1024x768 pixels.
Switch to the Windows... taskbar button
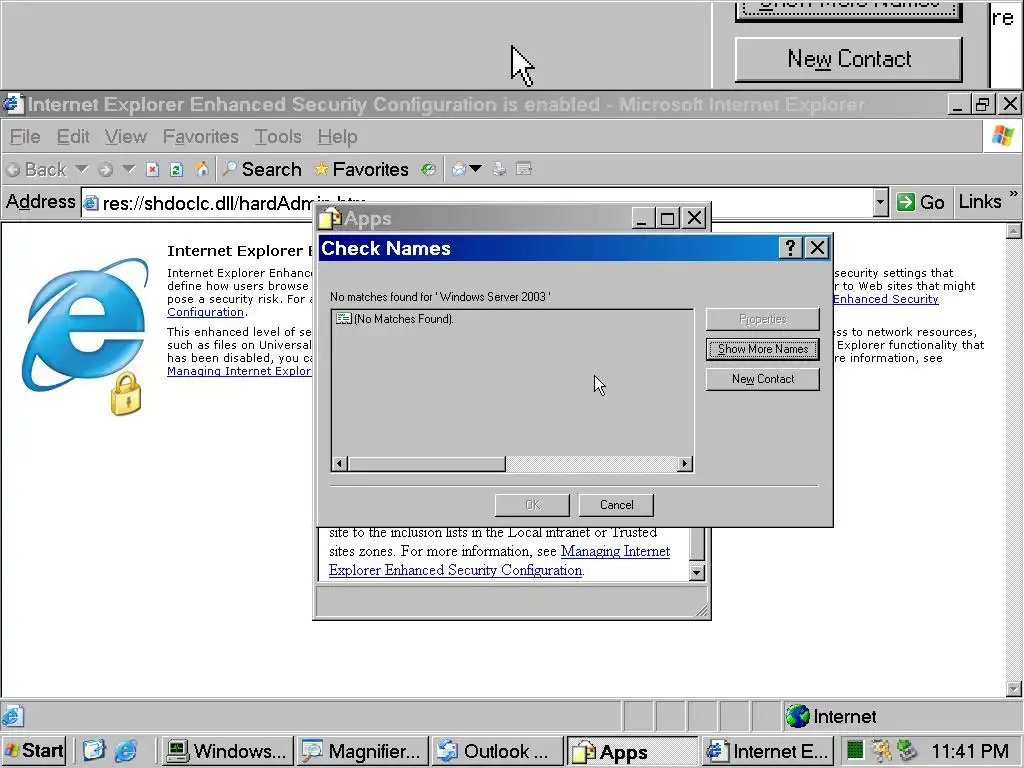pyautogui.click(x=226, y=752)
